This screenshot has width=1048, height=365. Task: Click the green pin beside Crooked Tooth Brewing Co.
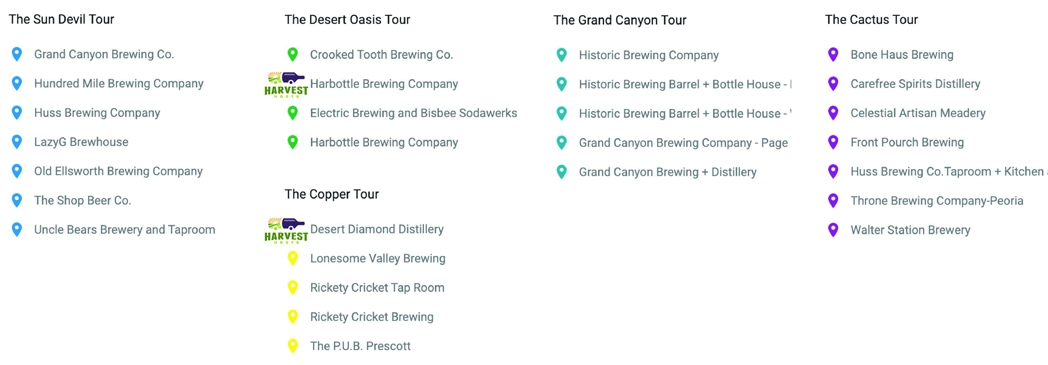point(292,55)
